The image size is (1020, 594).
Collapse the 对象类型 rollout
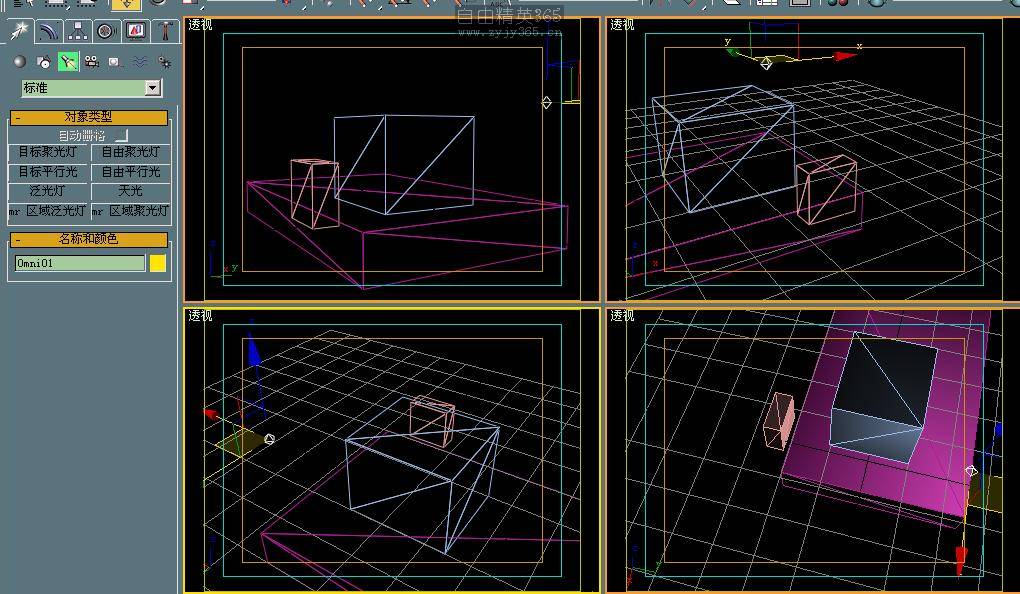(x=89, y=117)
